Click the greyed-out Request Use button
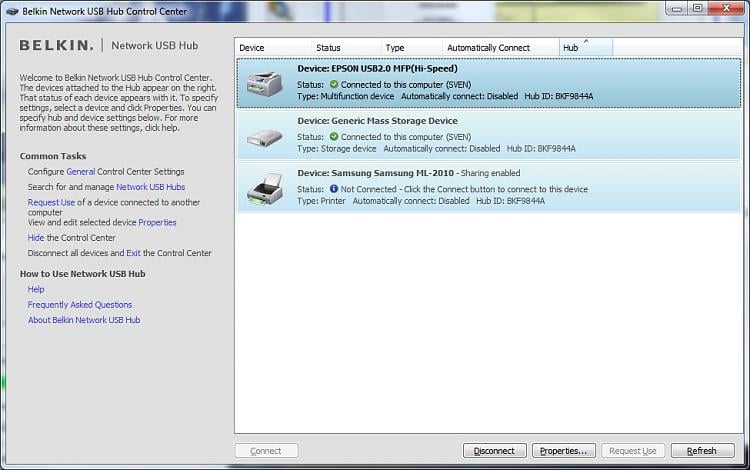The width and height of the screenshot is (750, 470). pos(633,450)
